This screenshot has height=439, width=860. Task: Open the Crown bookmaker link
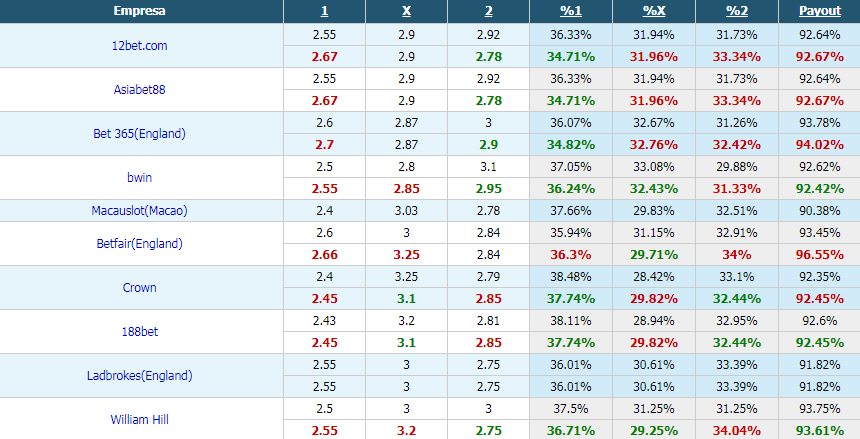point(139,288)
